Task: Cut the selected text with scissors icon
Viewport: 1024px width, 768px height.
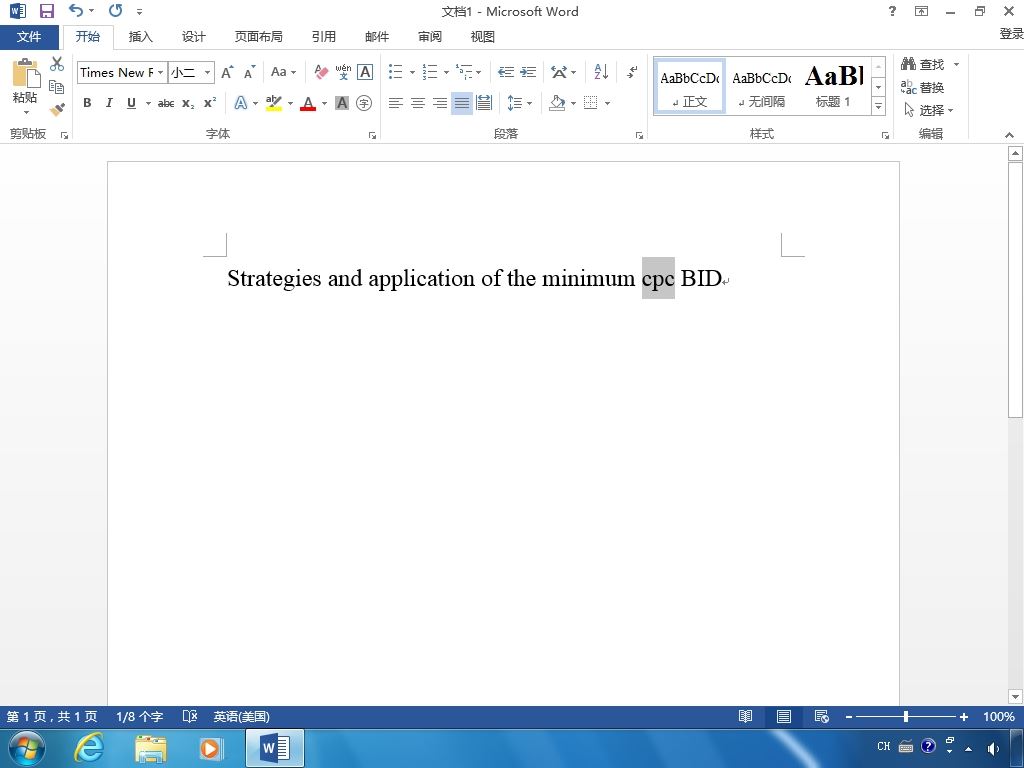Action: 57,63
